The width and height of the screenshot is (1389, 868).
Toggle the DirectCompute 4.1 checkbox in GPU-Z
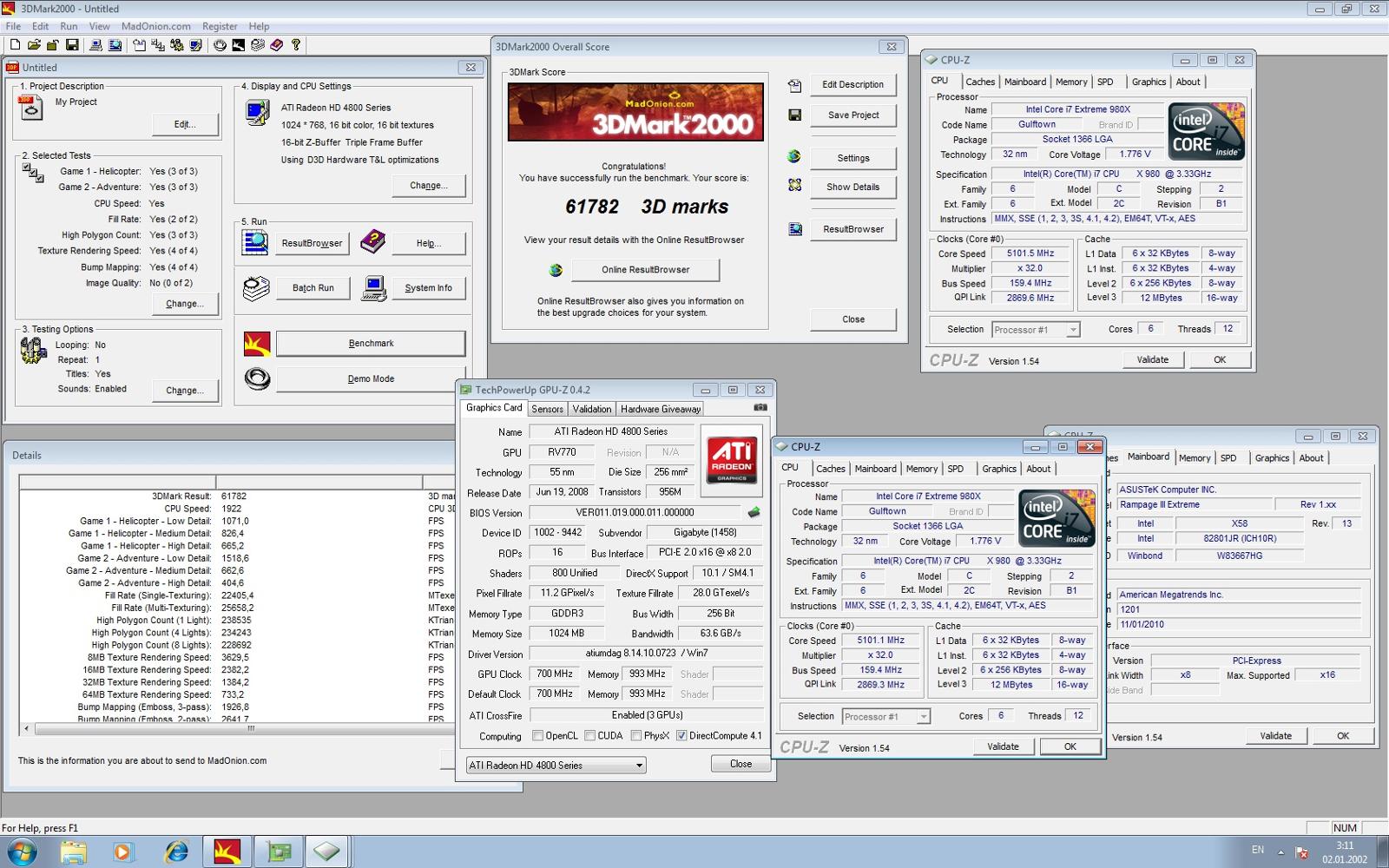[681, 736]
